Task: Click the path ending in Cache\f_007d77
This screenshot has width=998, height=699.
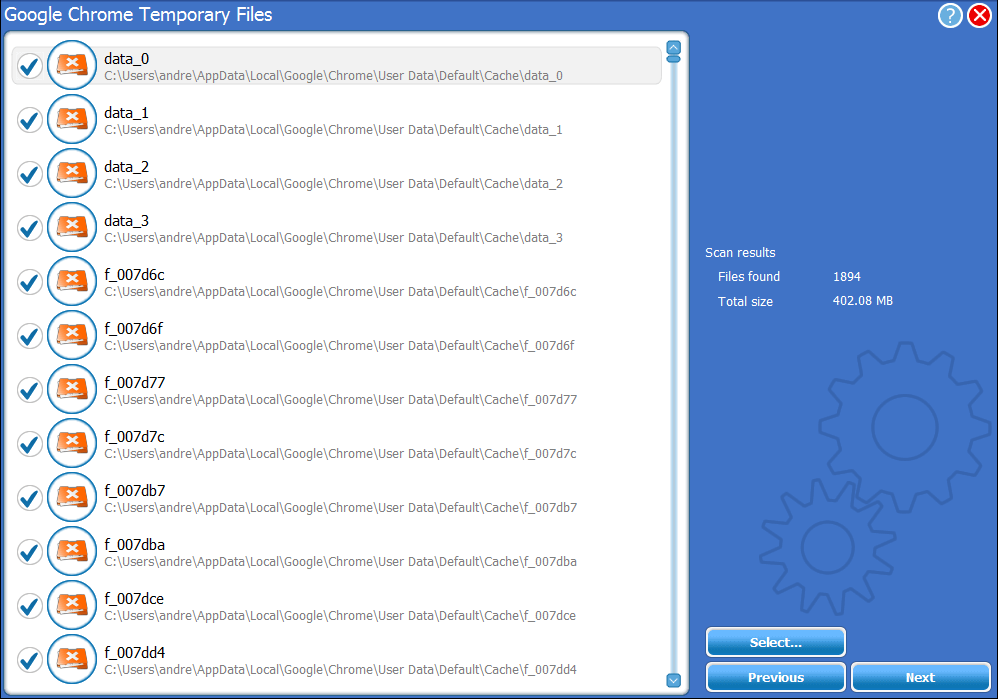Action: coord(341,400)
